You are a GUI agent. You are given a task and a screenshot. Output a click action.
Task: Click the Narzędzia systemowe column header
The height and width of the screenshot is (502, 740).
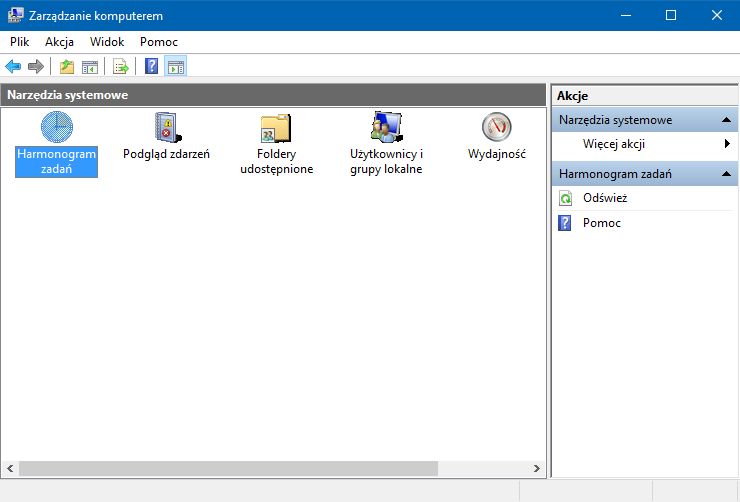[x=273, y=95]
